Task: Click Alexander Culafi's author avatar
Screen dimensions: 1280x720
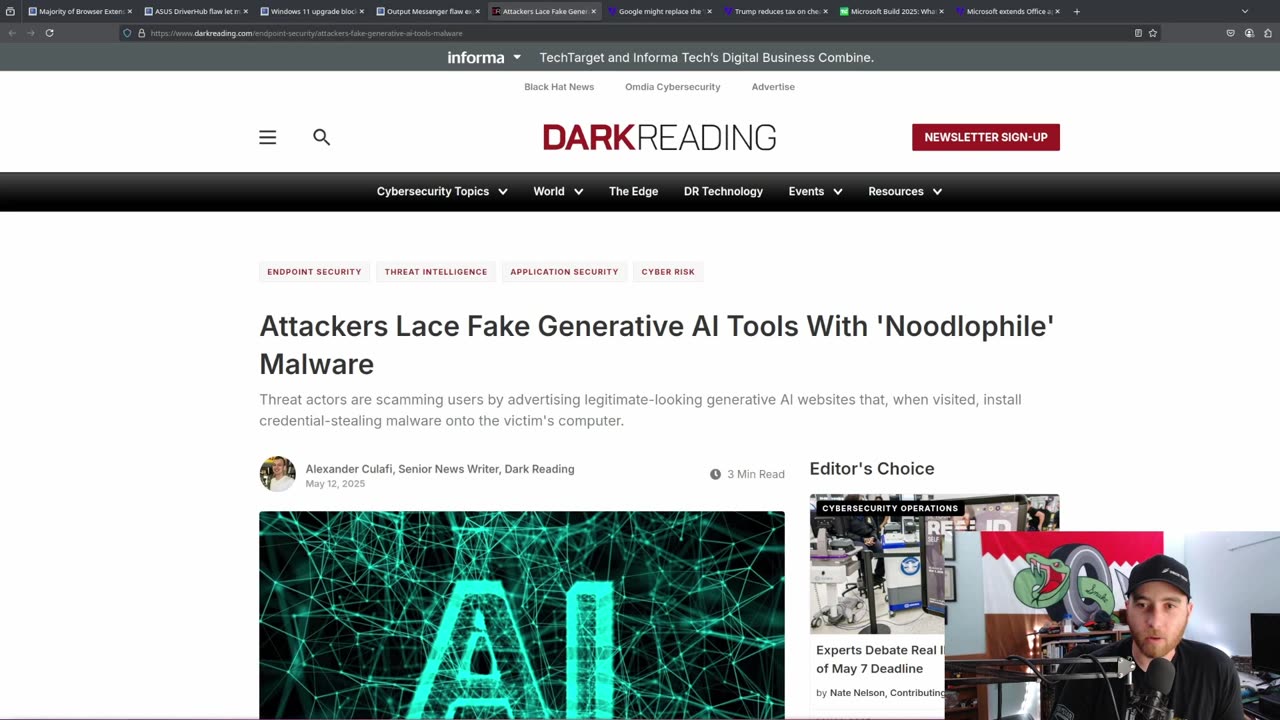Action: click(x=277, y=474)
